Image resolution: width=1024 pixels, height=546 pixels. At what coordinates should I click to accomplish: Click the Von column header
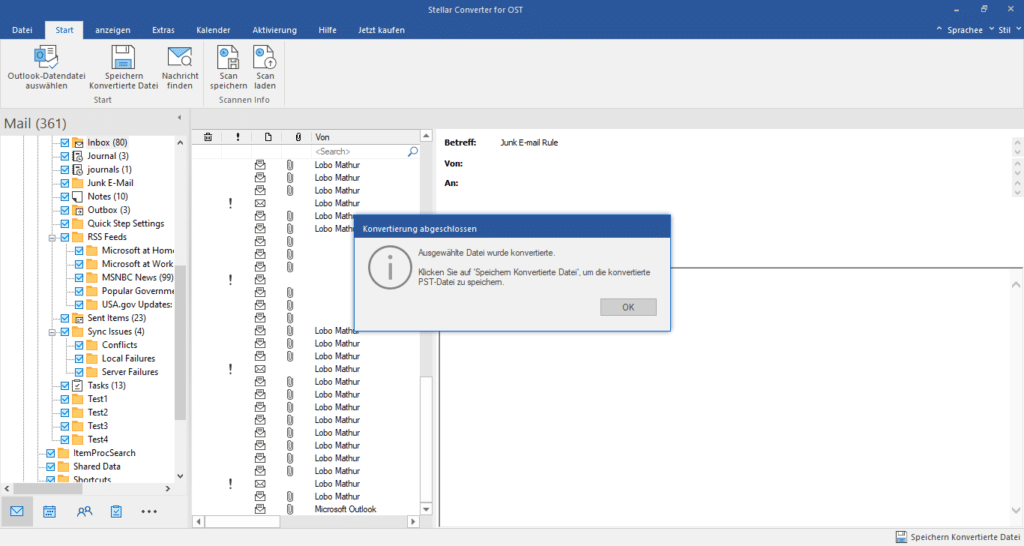[x=366, y=136]
